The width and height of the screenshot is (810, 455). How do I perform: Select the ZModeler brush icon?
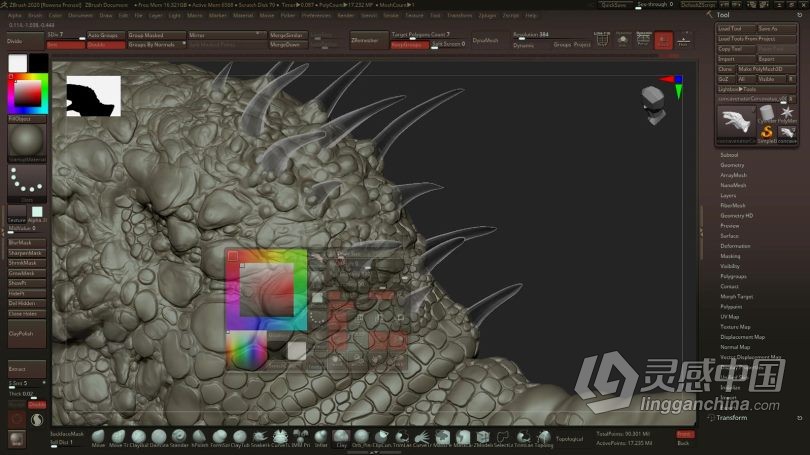[x=483, y=436]
